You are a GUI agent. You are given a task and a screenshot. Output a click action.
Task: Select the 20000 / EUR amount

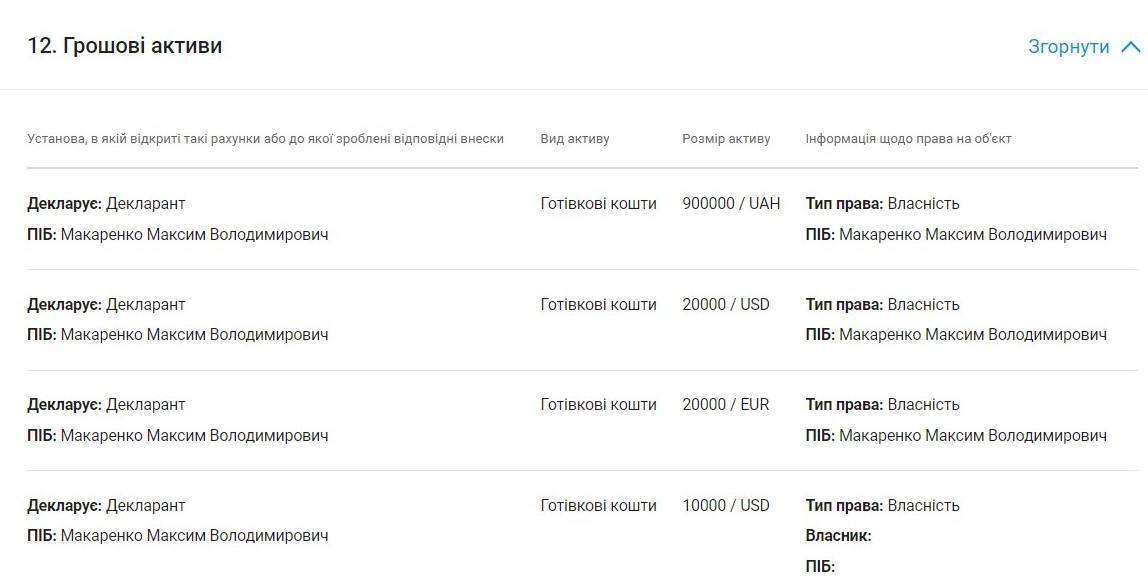[726, 405]
